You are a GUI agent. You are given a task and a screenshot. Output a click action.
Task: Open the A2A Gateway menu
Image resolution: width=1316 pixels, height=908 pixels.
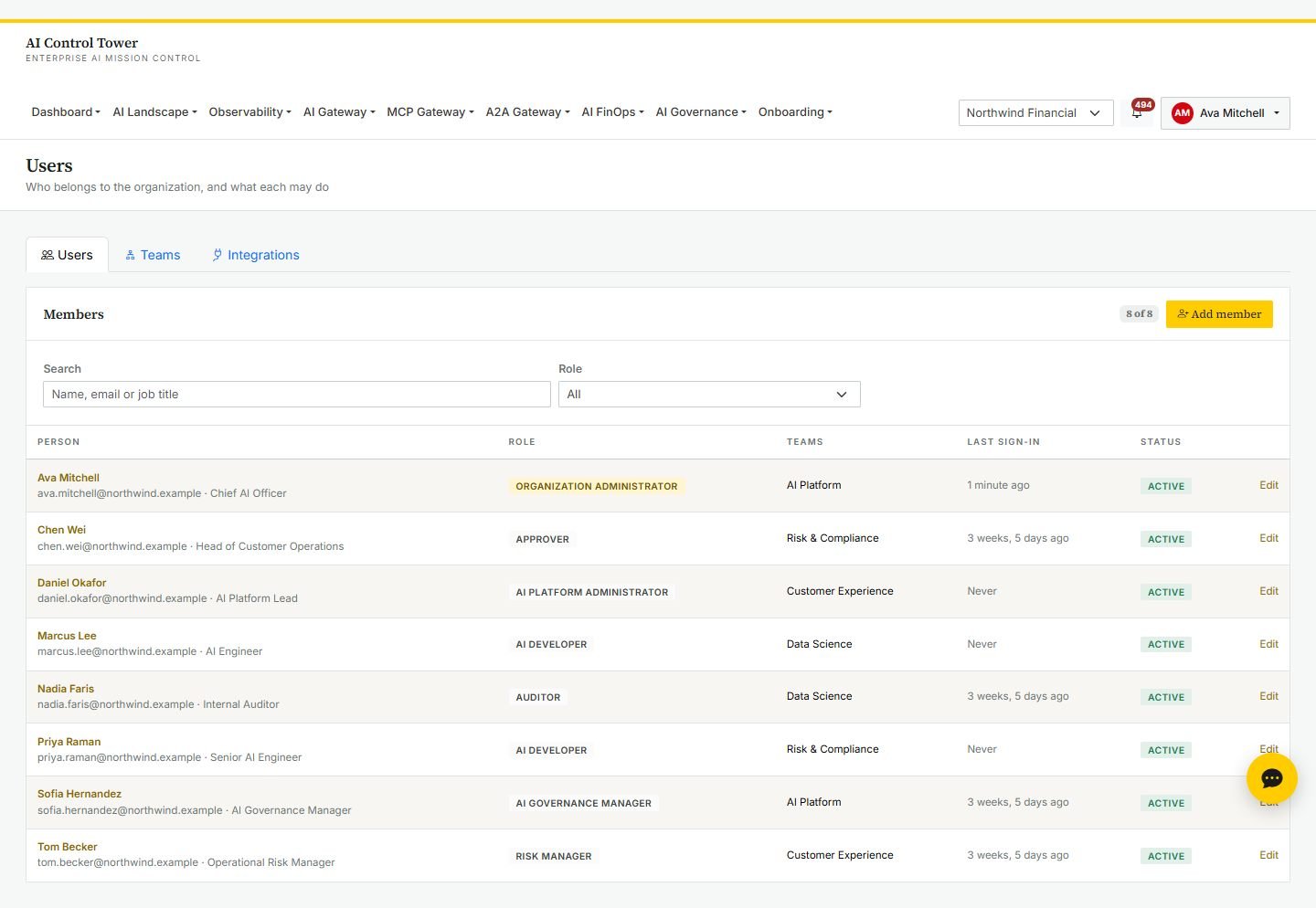(528, 112)
